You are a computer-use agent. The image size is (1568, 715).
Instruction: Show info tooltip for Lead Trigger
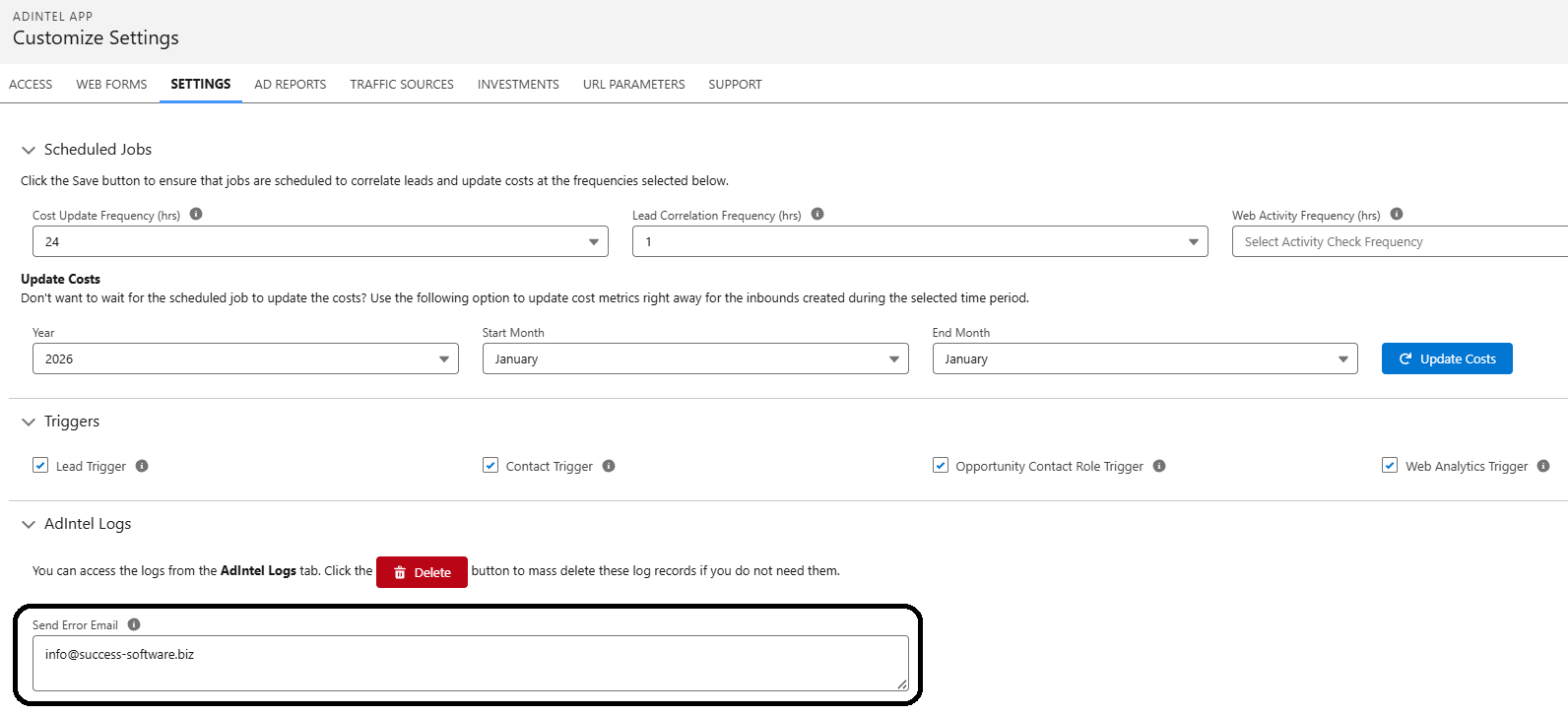click(142, 466)
